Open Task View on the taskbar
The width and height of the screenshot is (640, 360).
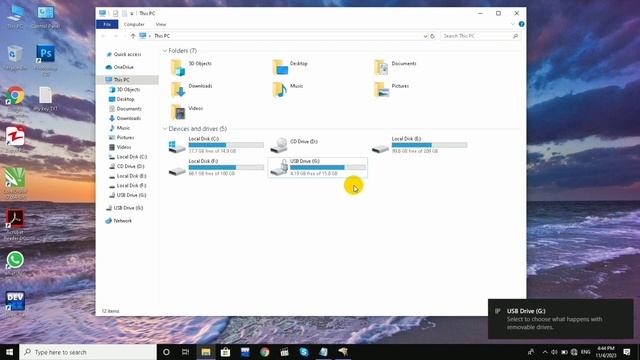(186, 352)
